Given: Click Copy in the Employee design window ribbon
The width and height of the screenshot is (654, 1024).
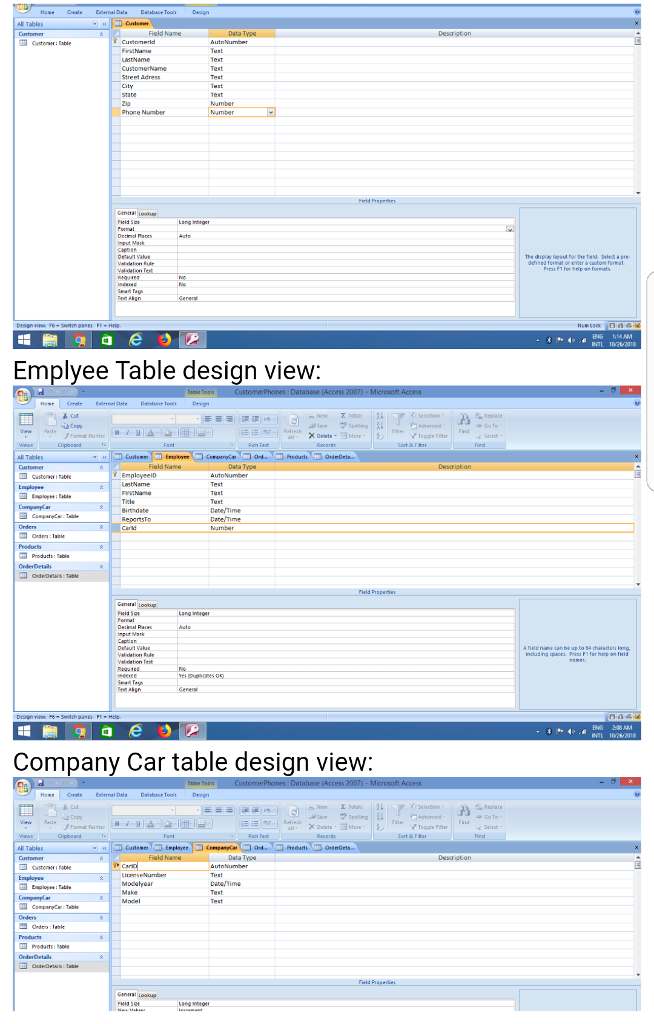Looking at the screenshot, I should (x=73, y=426).
